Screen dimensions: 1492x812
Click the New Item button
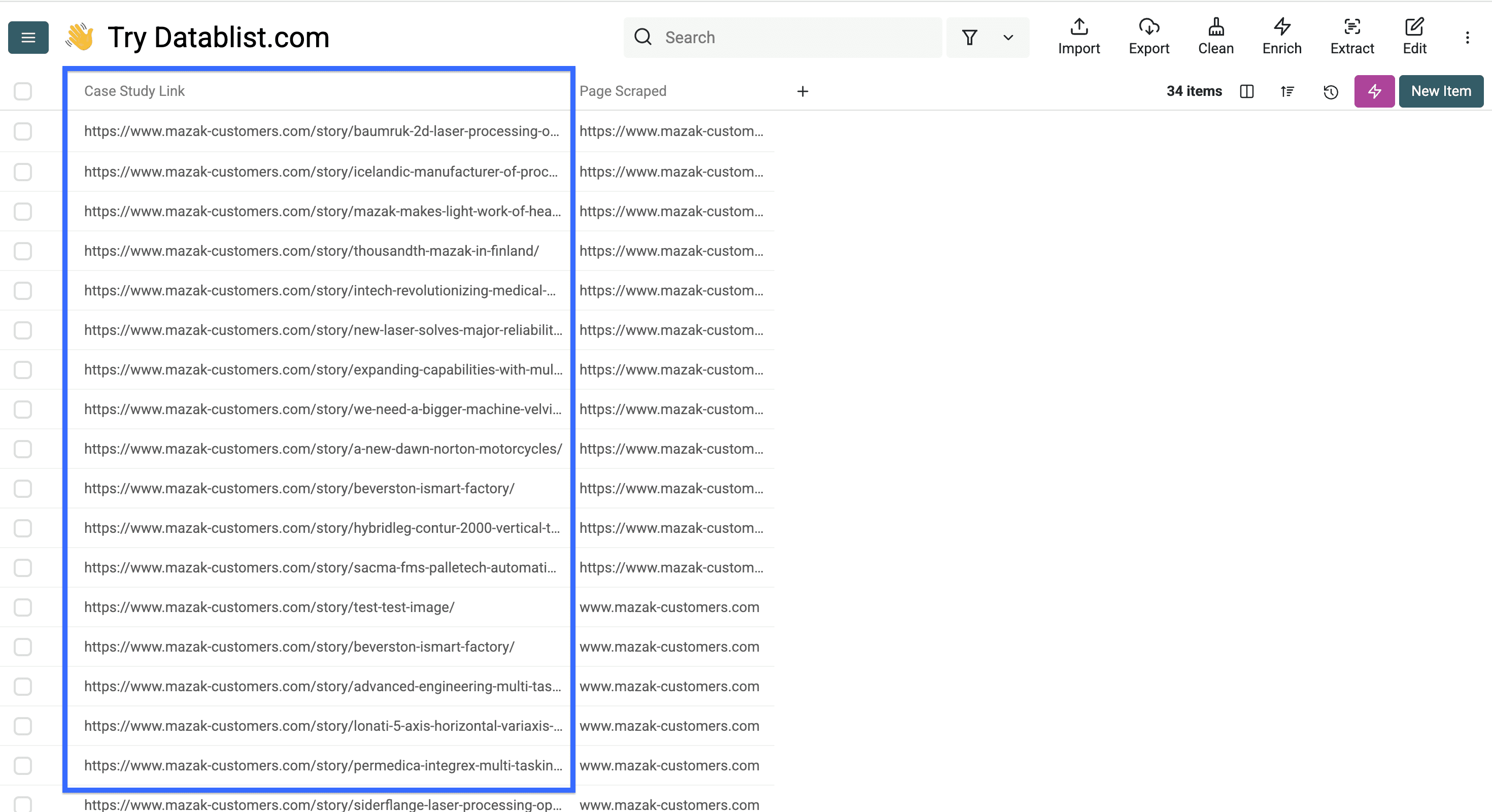(1440, 91)
